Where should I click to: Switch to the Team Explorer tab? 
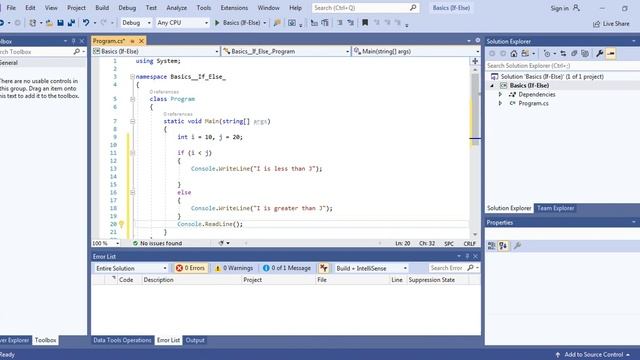[x=555, y=208]
